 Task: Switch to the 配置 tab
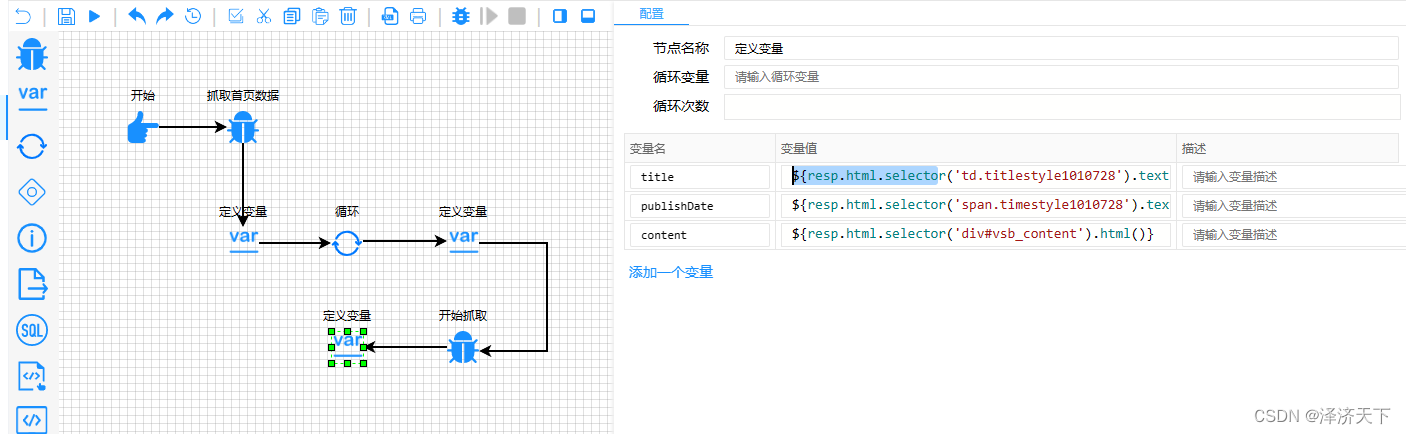coord(651,14)
